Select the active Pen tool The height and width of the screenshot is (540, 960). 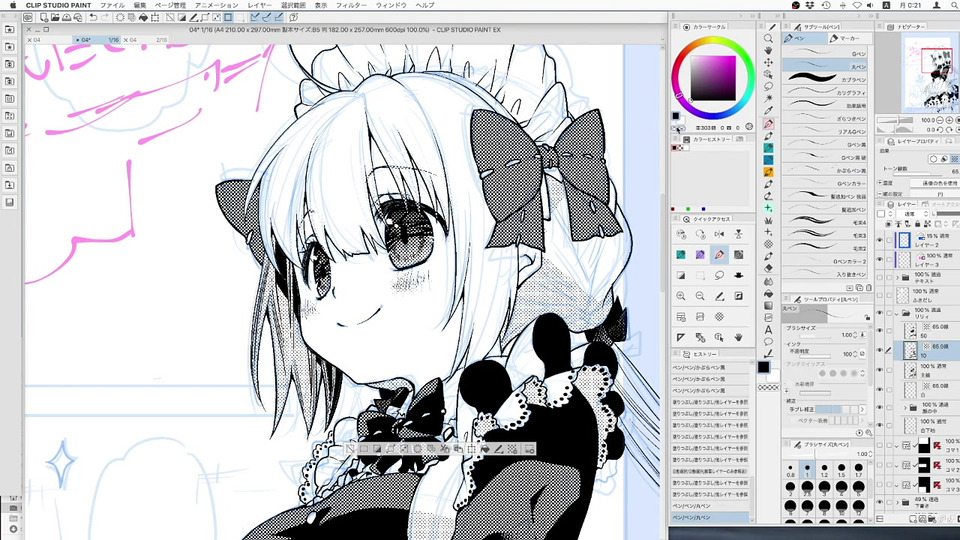pos(768,124)
